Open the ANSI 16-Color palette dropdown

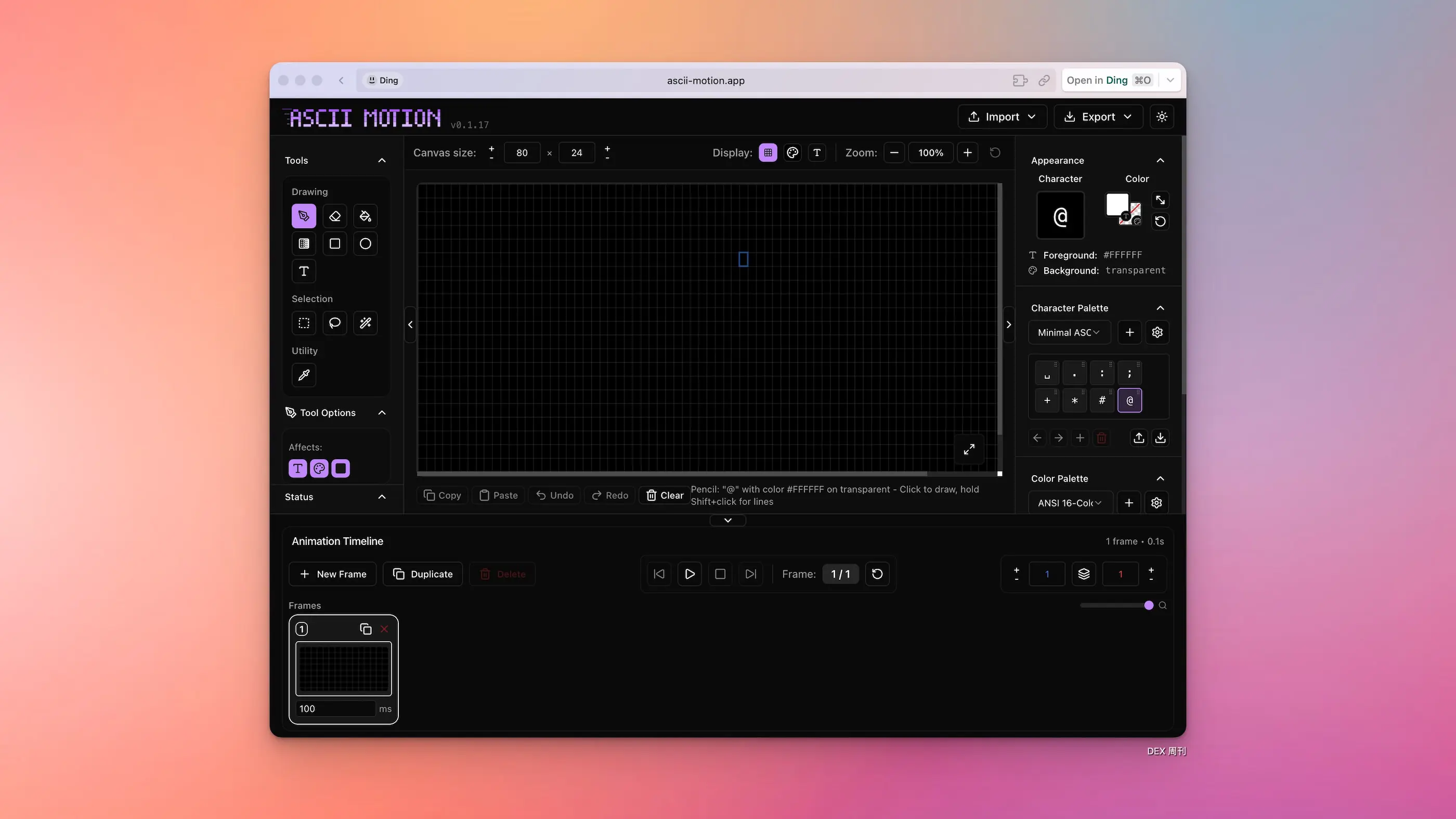pos(1070,502)
